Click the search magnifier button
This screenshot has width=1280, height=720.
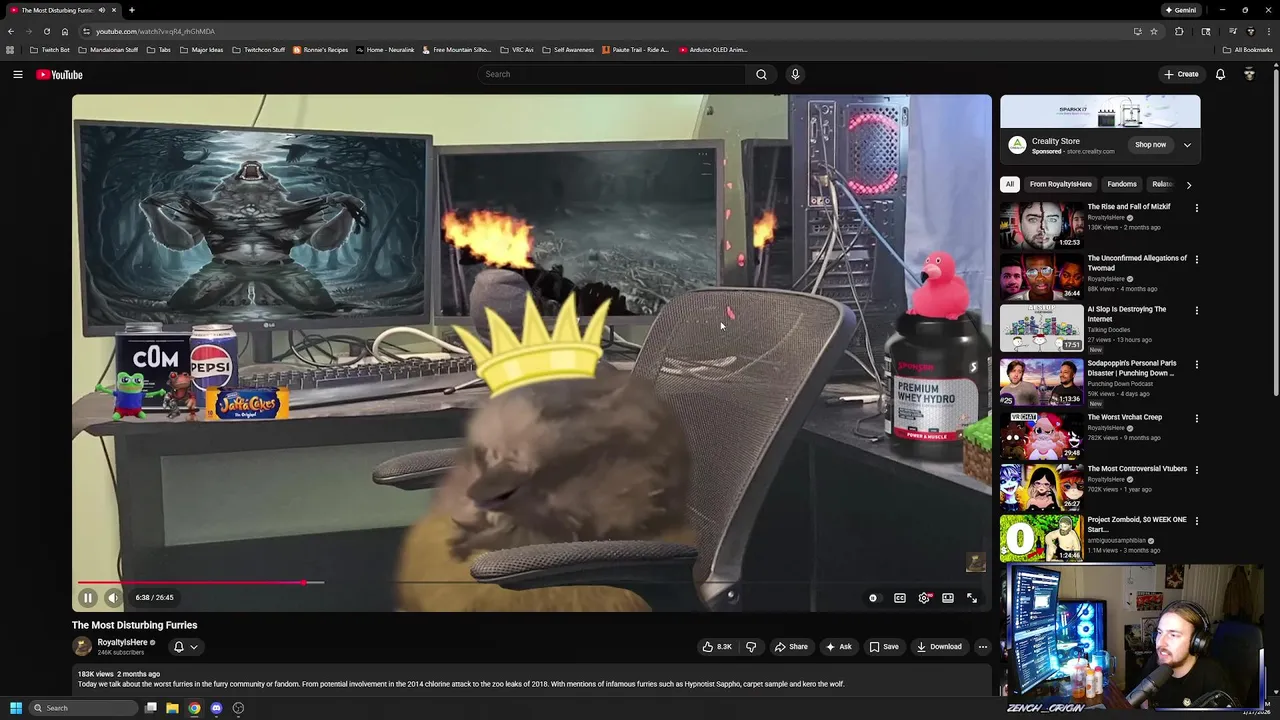pyautogui.click(x=761, y=74)
